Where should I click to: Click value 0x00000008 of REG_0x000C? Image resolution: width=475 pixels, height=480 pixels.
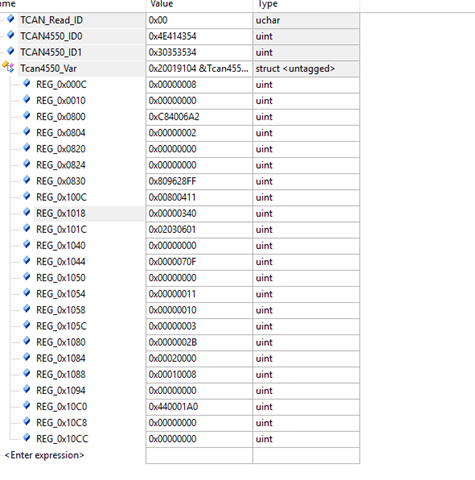(172, 85)
